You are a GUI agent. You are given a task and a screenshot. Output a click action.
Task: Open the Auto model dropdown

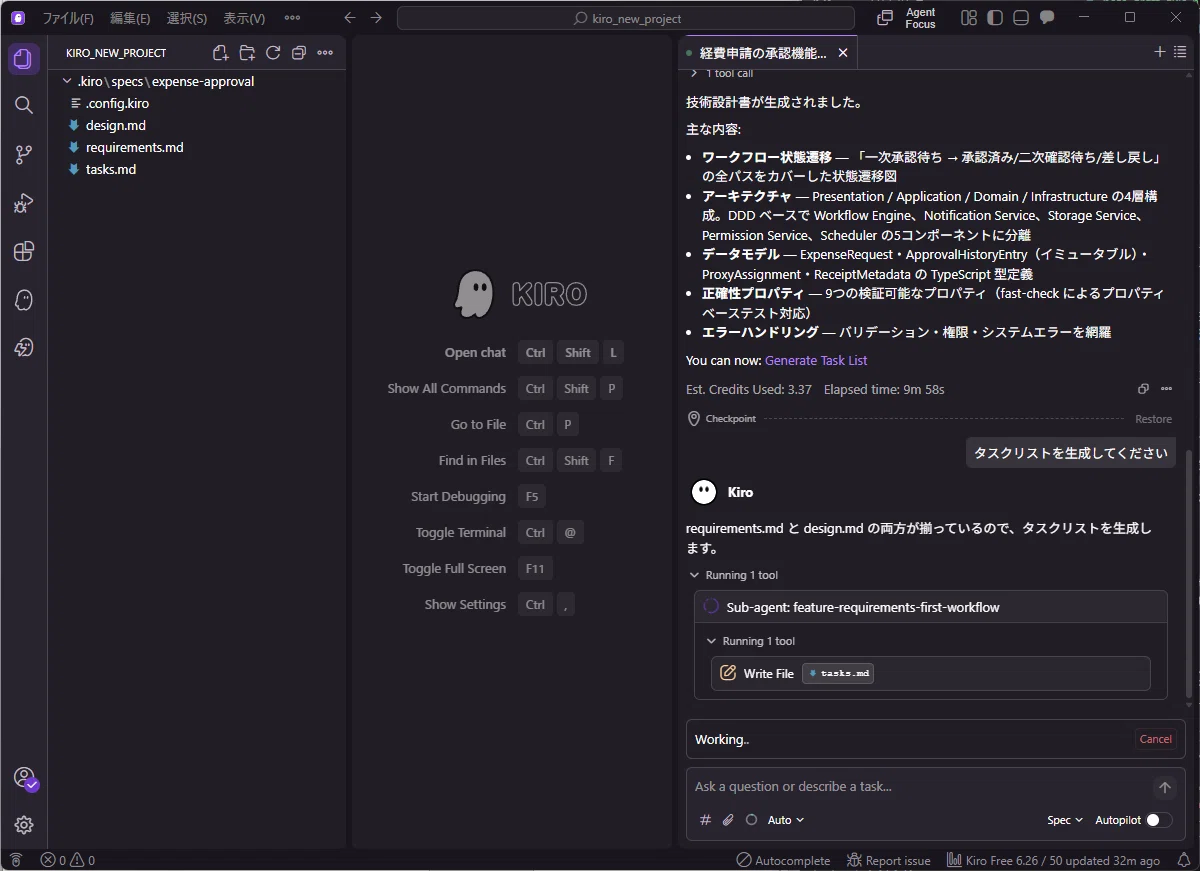(786, 820)
